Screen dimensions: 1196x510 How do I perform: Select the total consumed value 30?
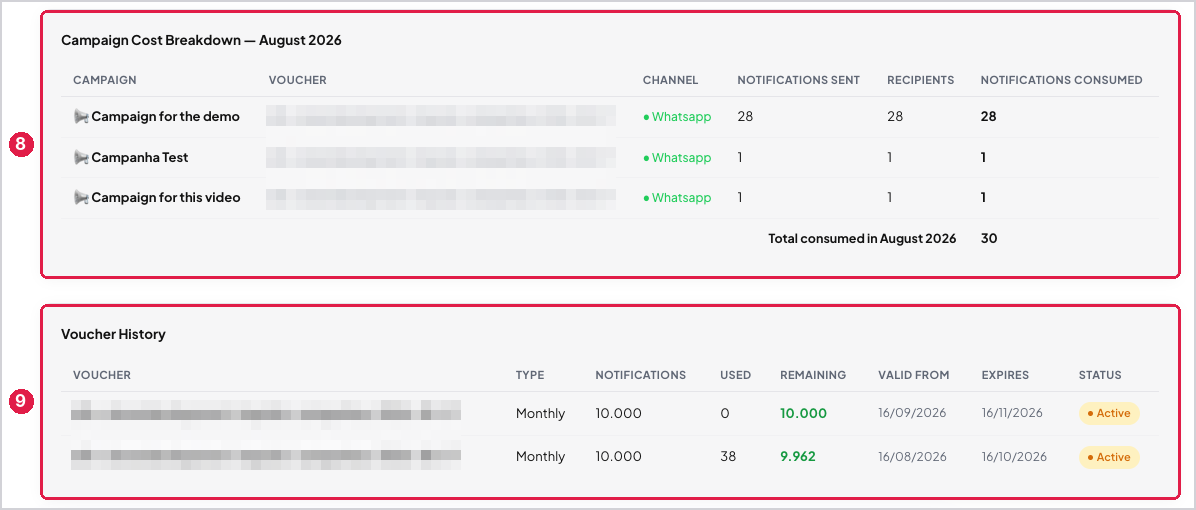pos(989,239)
